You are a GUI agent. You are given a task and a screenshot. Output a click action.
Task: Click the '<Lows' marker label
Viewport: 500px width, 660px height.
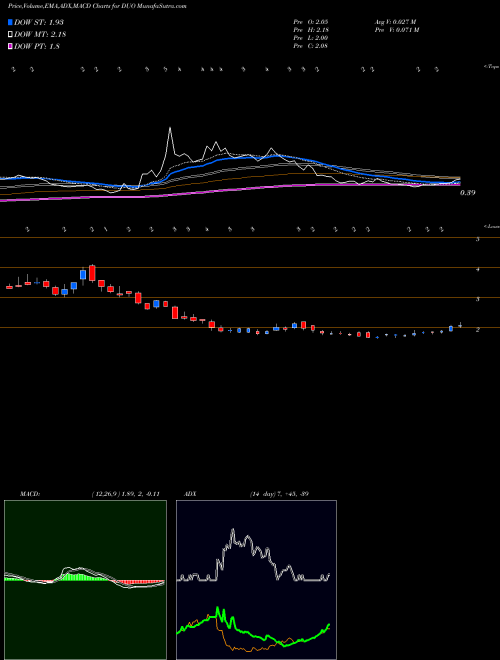click(x=492, y=226)
